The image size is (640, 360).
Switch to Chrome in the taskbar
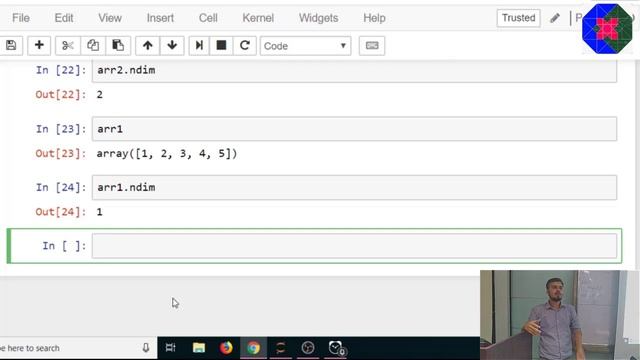pos(253,348)
